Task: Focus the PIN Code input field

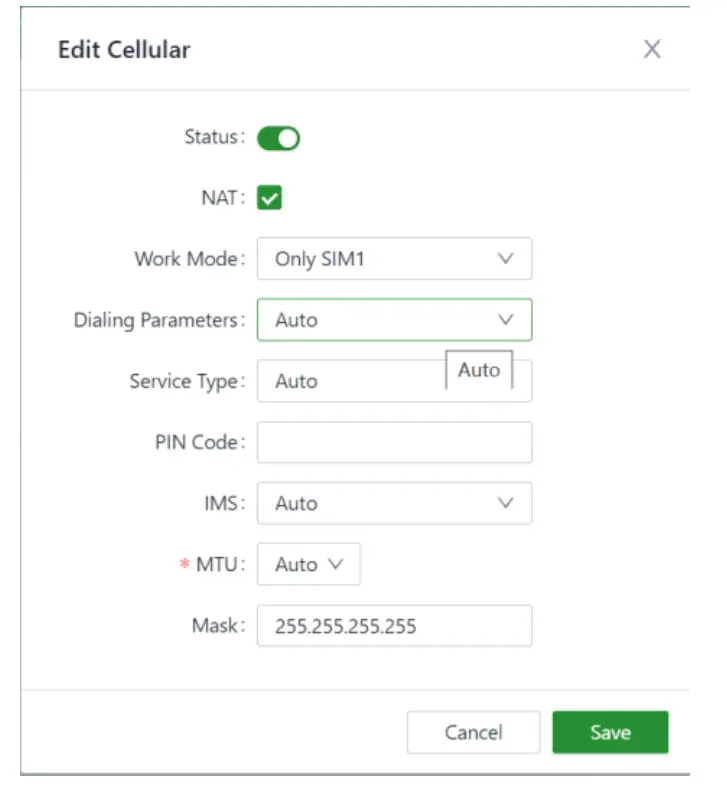Action: (393, 442)
